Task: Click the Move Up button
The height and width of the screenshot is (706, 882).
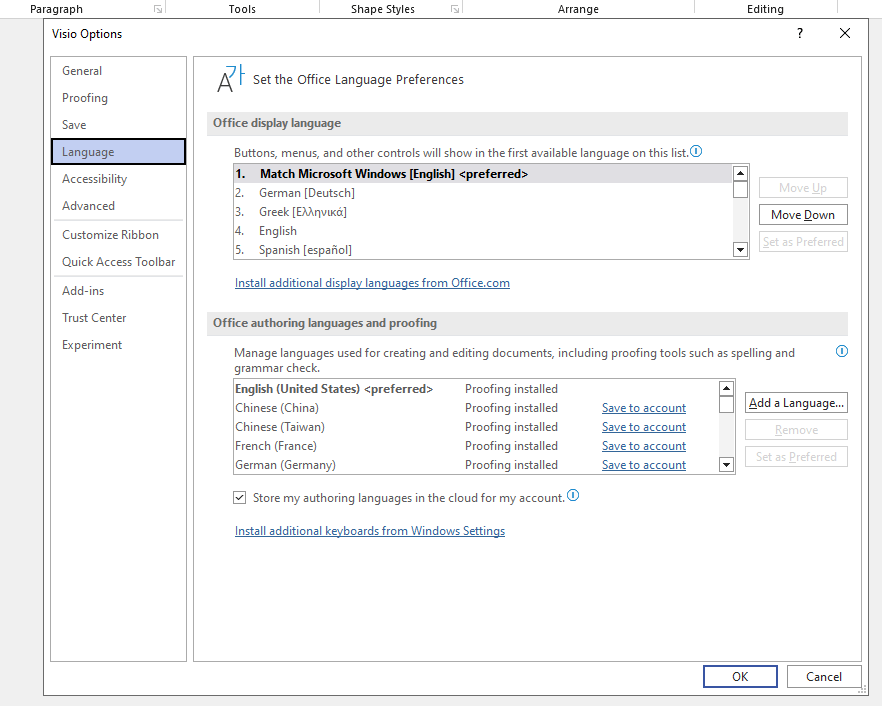Action: (x=803, y=188)
